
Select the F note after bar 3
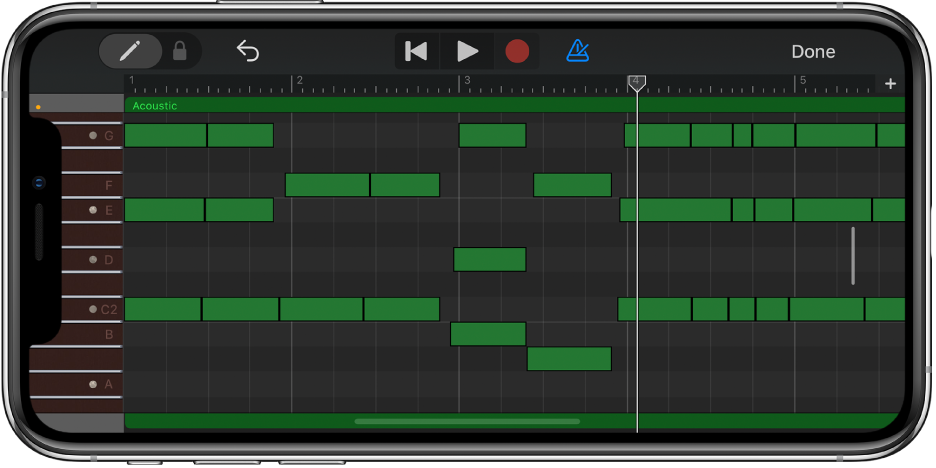point(572,185)
